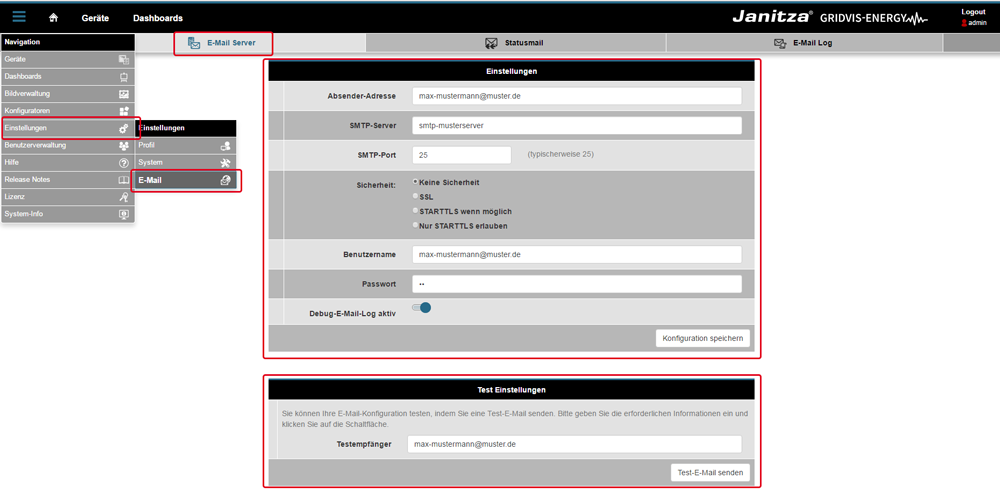Go to the home icon
This screenshot has height=490, width=1000.
(54, 18)
